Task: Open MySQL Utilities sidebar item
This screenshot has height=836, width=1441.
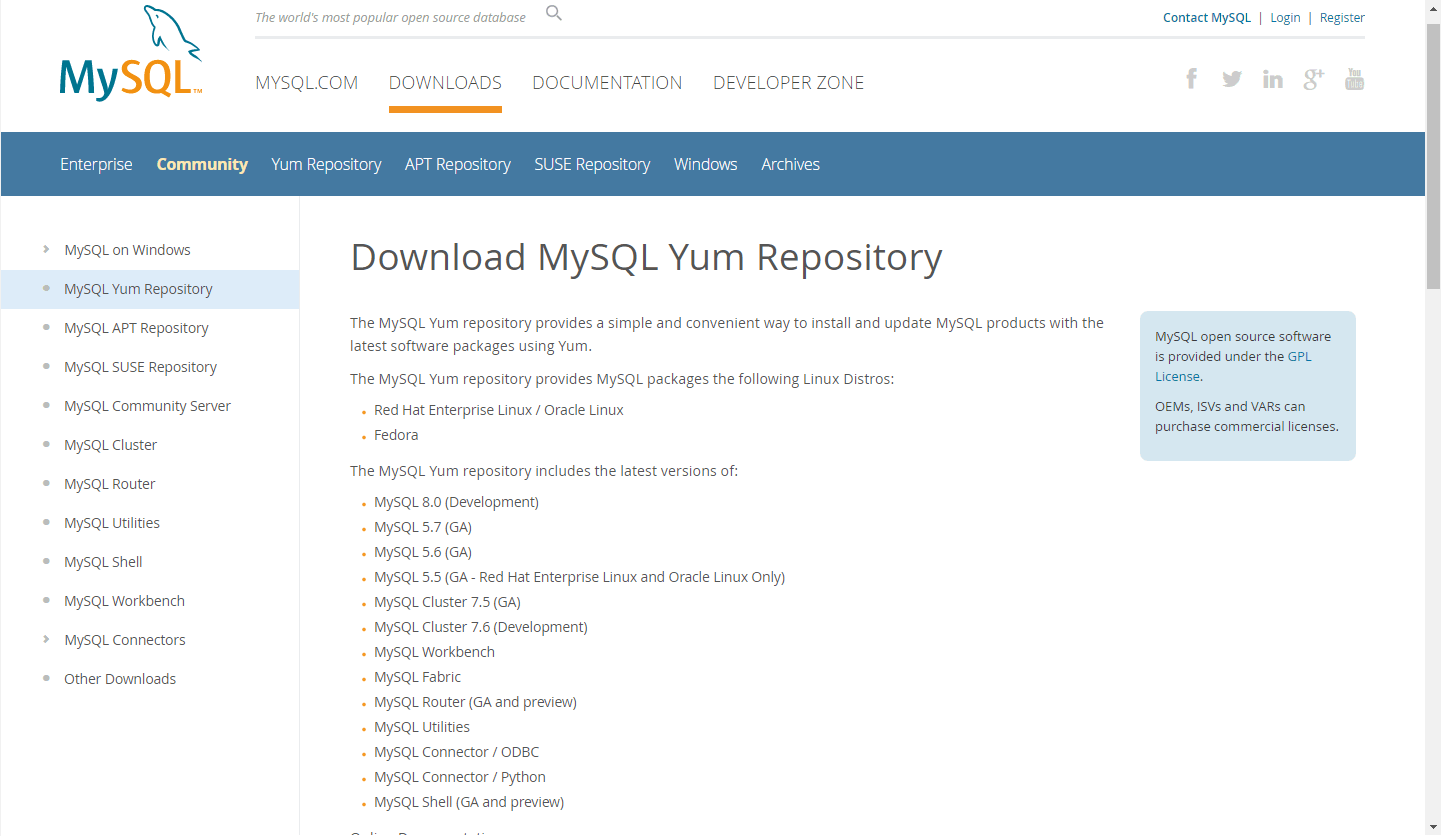Action: tap(112, 523)
